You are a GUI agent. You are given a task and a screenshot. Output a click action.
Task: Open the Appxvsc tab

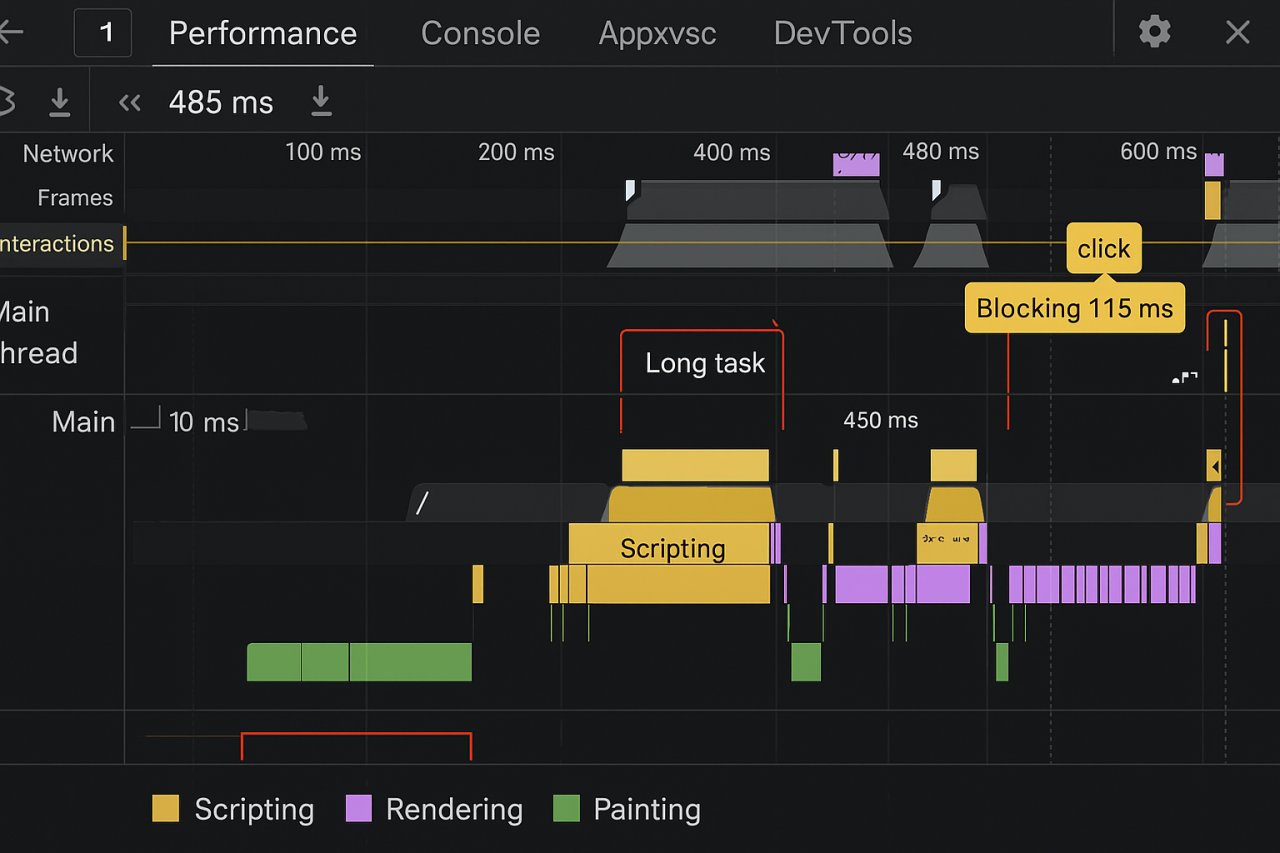[x=657, y=33]
